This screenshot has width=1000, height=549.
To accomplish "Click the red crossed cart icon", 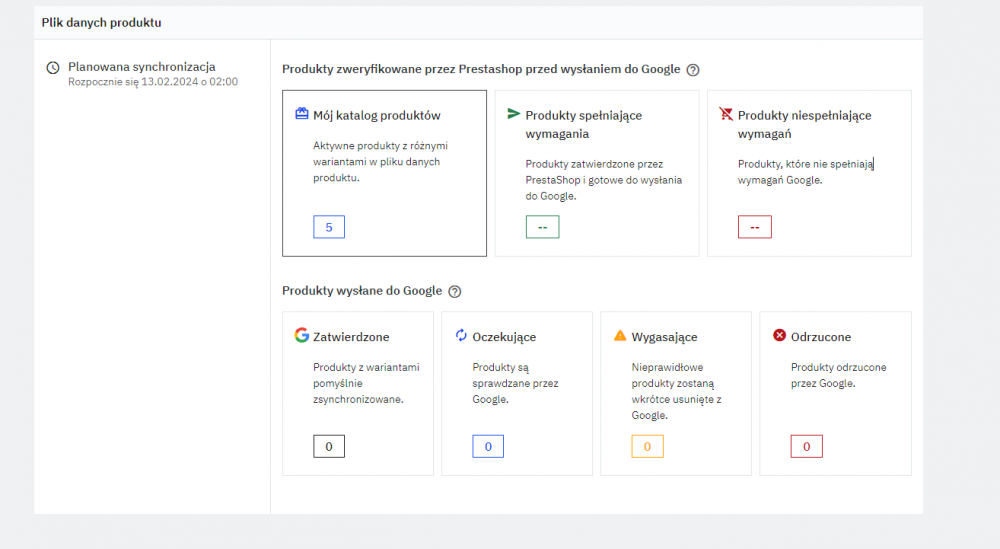I will (726, 114).
